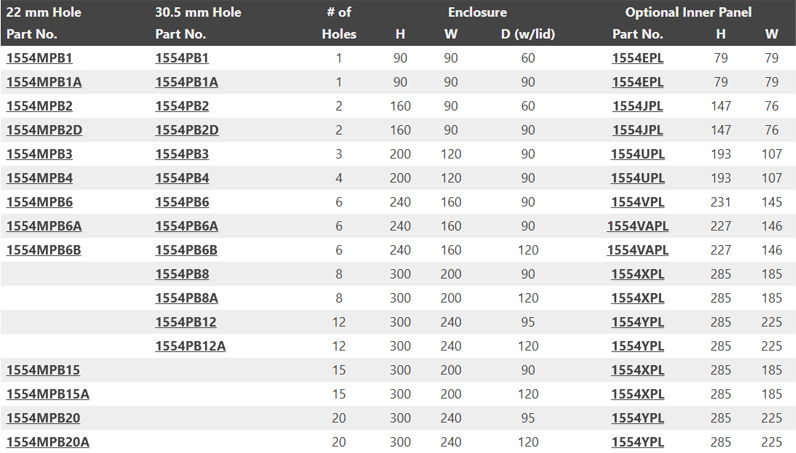Open the 1554PB1A part link

186,82
